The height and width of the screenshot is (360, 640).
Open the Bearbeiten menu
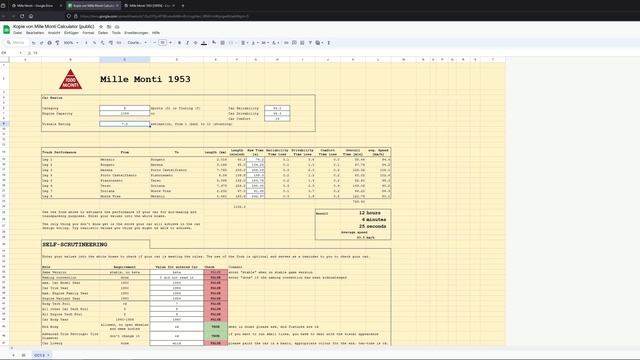point(35,33)
